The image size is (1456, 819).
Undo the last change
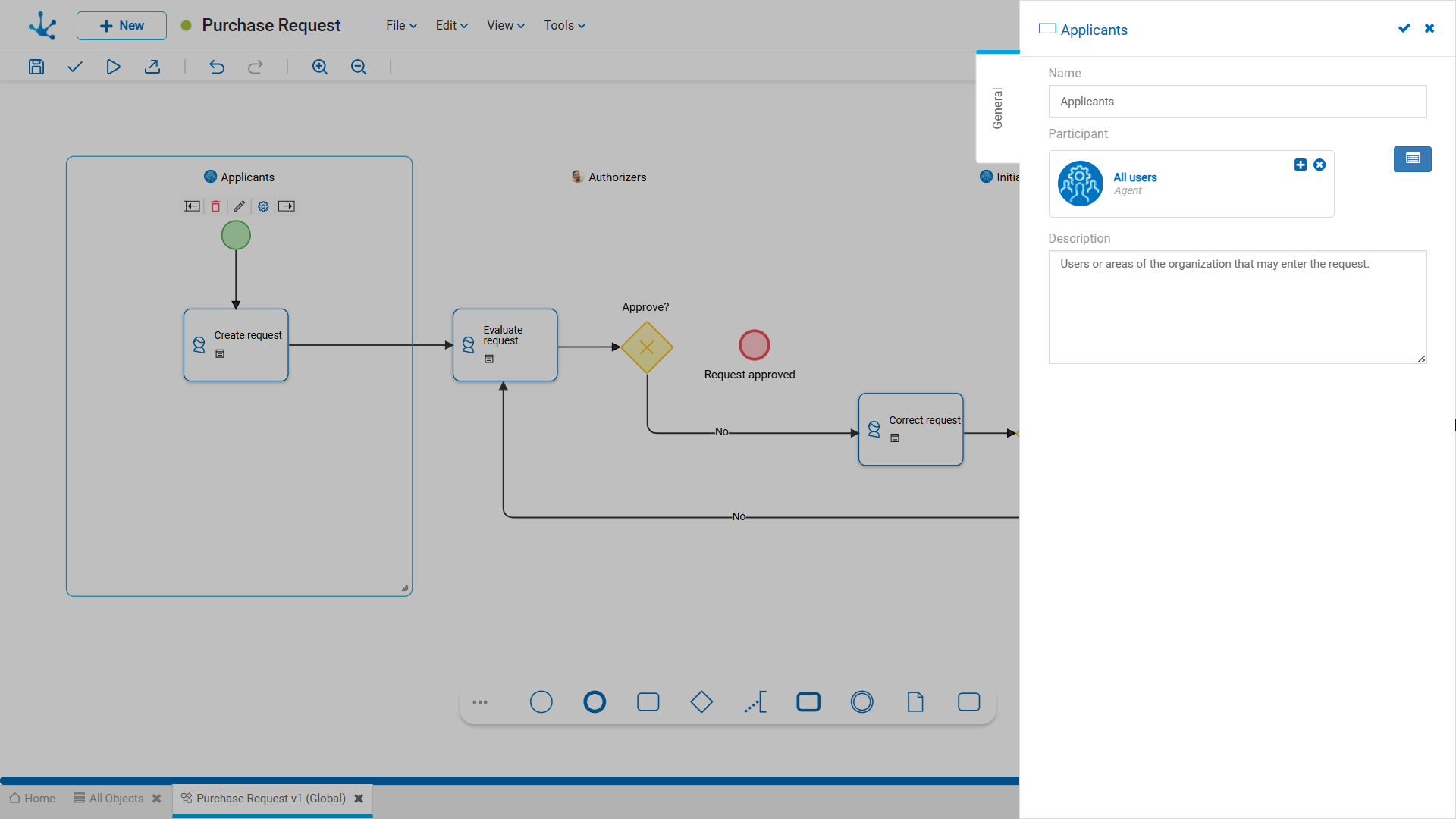[217, 67]
